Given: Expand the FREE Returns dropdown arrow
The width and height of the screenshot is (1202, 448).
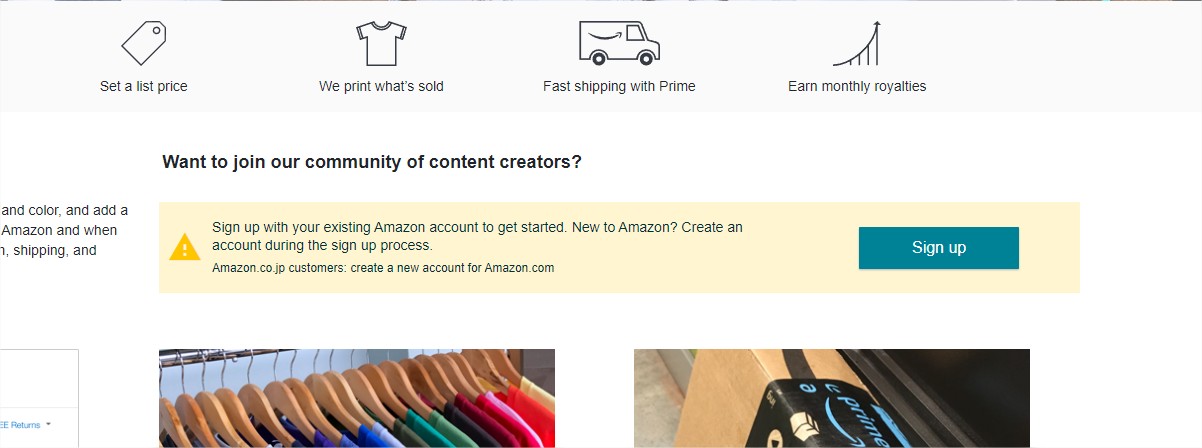Looking at the screenshot, I should click(x=48, y=425).
